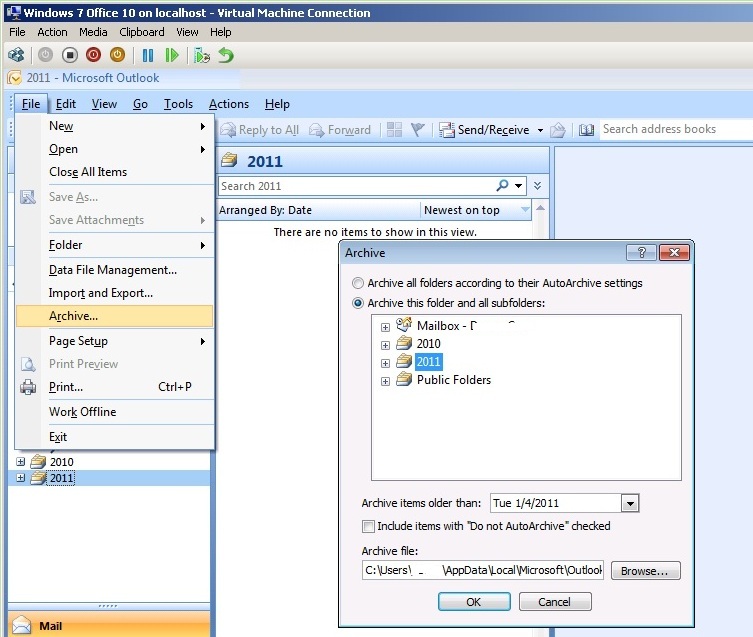Expand the query builder chevron
Screen dimensions: 753x637
(537, 185)
